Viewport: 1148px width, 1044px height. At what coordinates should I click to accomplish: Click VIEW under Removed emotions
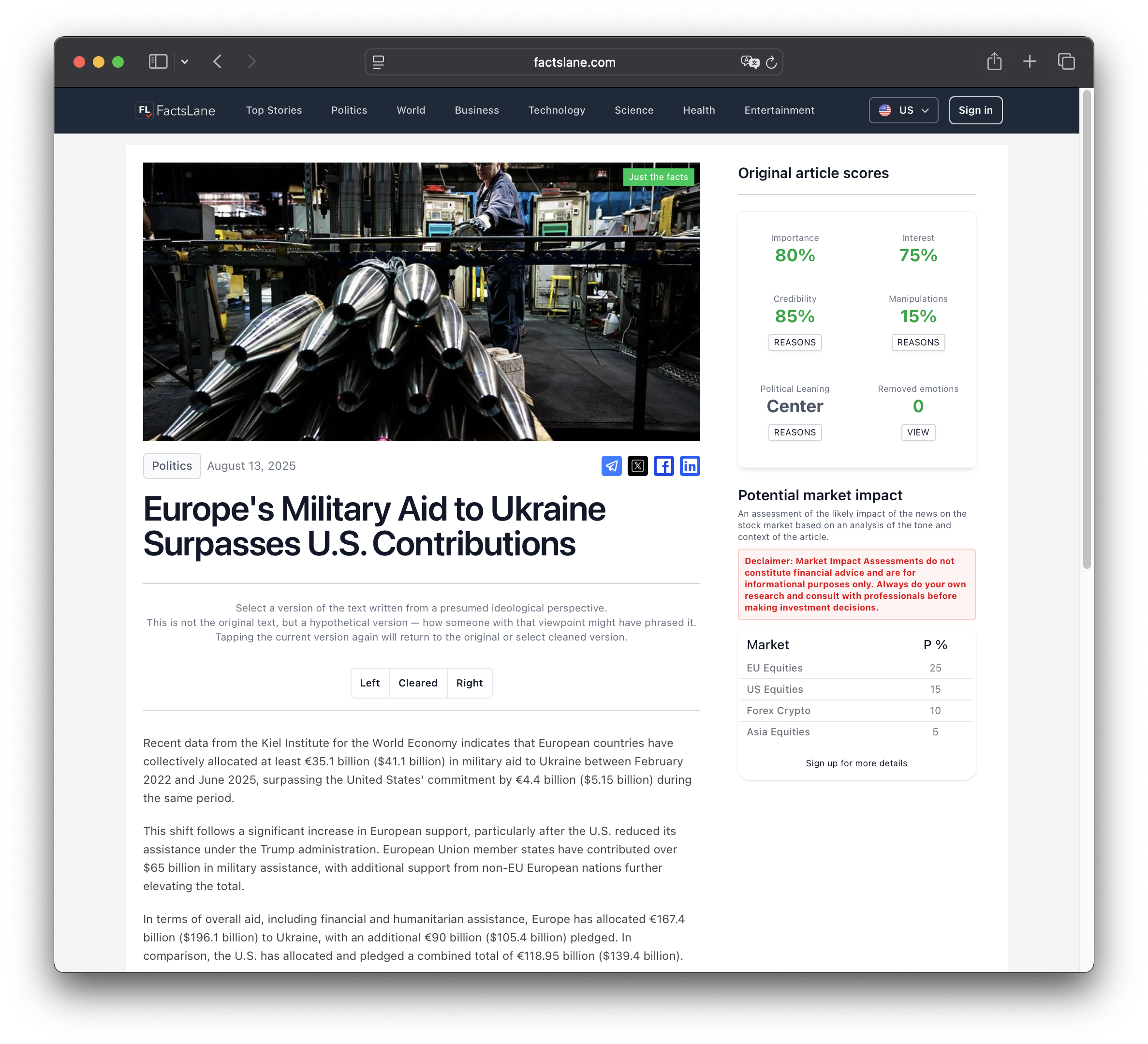pyautogui.click(x=918, y=433)
